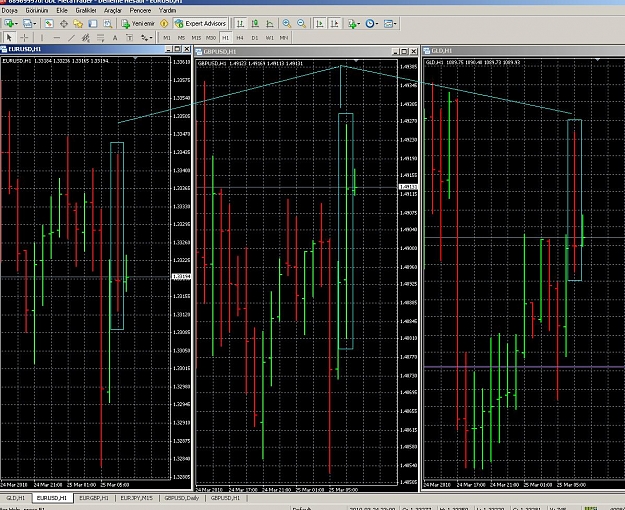The height and width of the screenshot is (510, 625).
Task: Select the Fibonacci Retracement tool
Action: click(100, 38)
